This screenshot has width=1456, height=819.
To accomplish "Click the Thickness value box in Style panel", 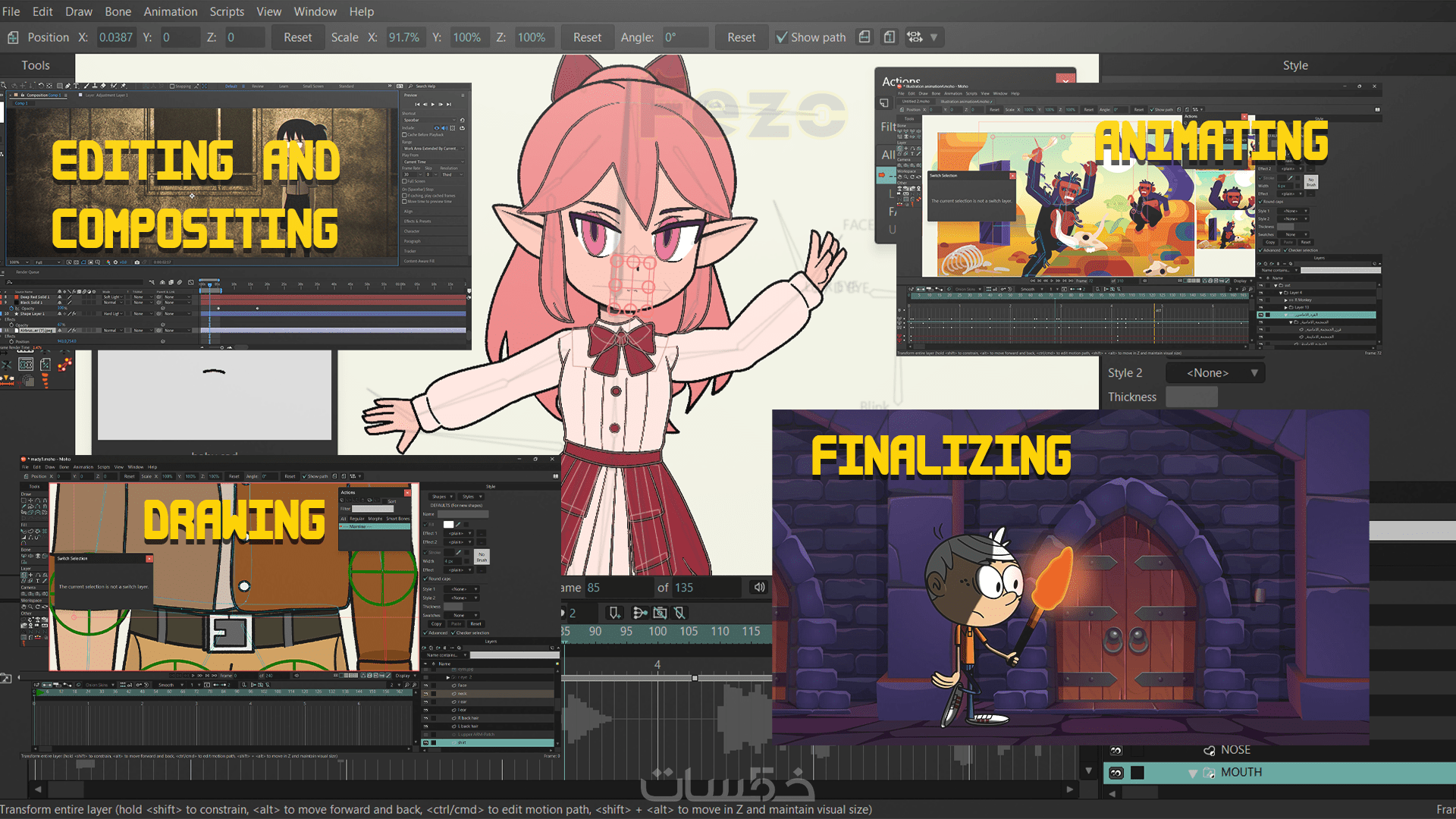I will point(1191,397).
